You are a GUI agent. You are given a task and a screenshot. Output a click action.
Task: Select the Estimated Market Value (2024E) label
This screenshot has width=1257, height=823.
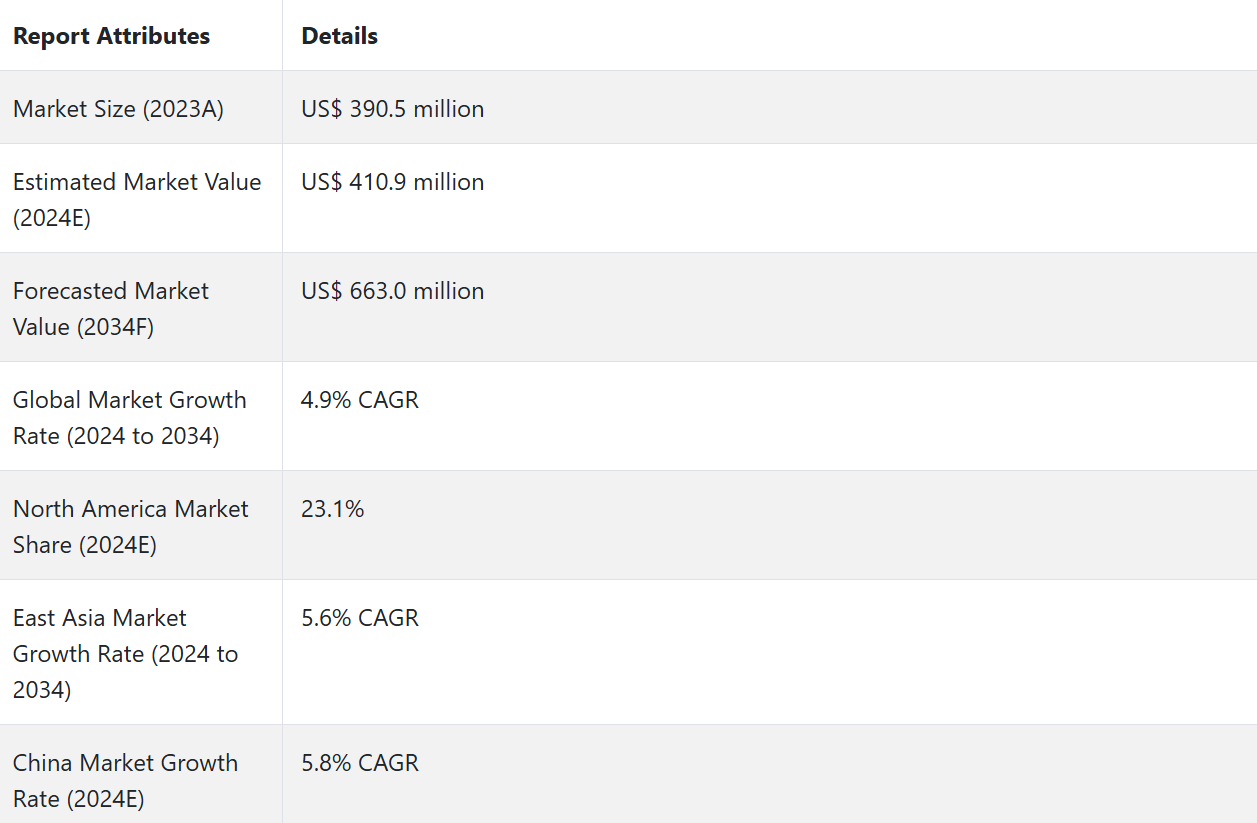pyautogui.click(x=137, y=199)
